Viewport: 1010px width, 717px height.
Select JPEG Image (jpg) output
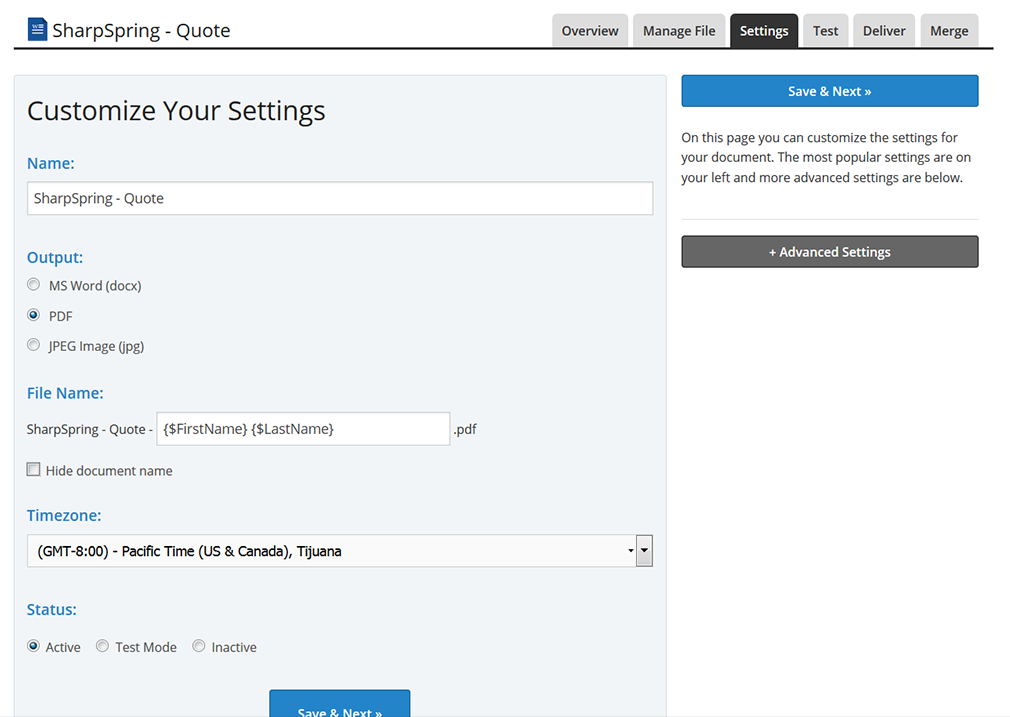(34, 345)
